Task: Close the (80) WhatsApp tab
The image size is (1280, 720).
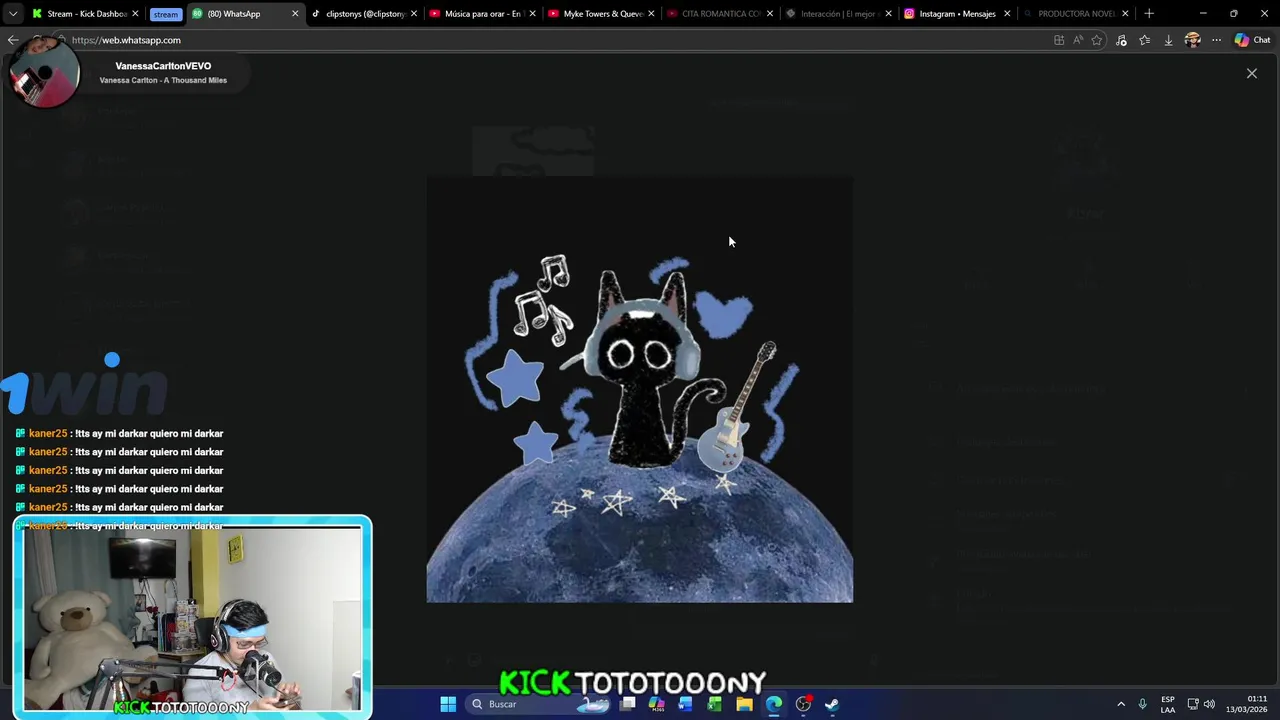Action: click(295, 14)
